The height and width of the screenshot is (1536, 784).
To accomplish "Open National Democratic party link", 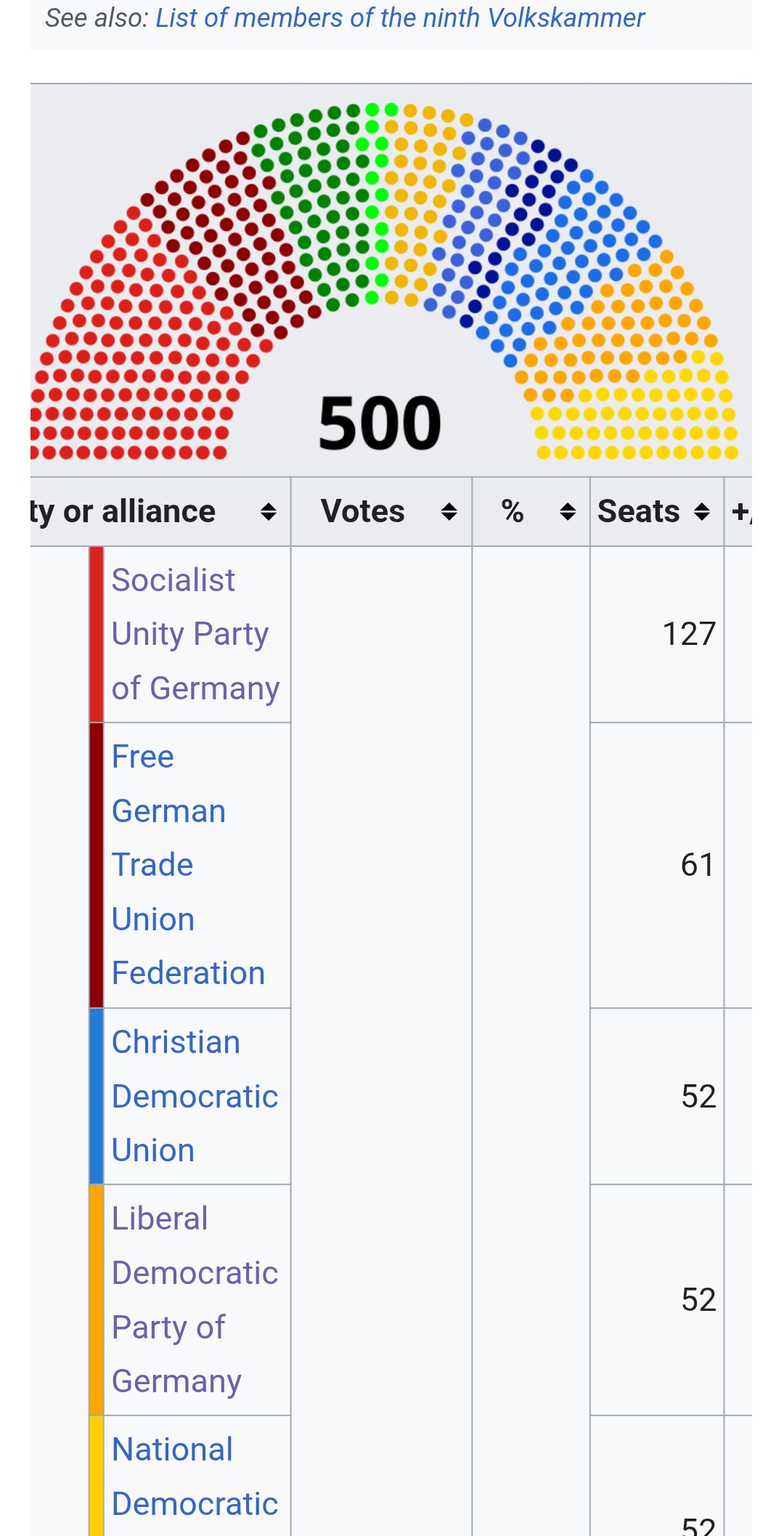I will click(194, 1476).
